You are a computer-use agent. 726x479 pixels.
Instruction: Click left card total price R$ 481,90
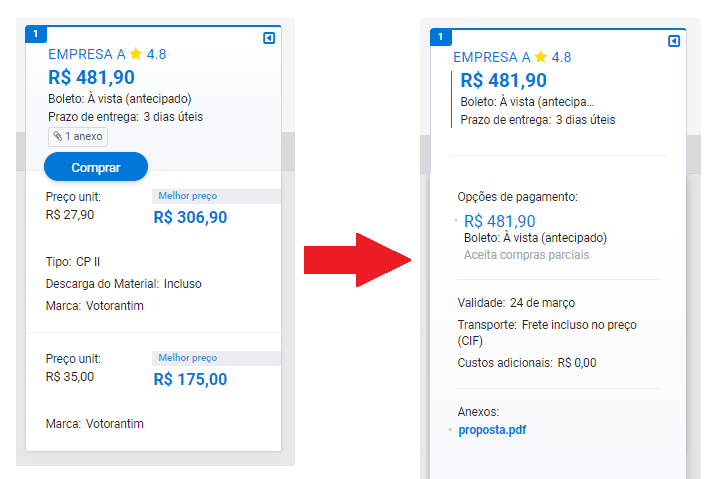[91, 77]
